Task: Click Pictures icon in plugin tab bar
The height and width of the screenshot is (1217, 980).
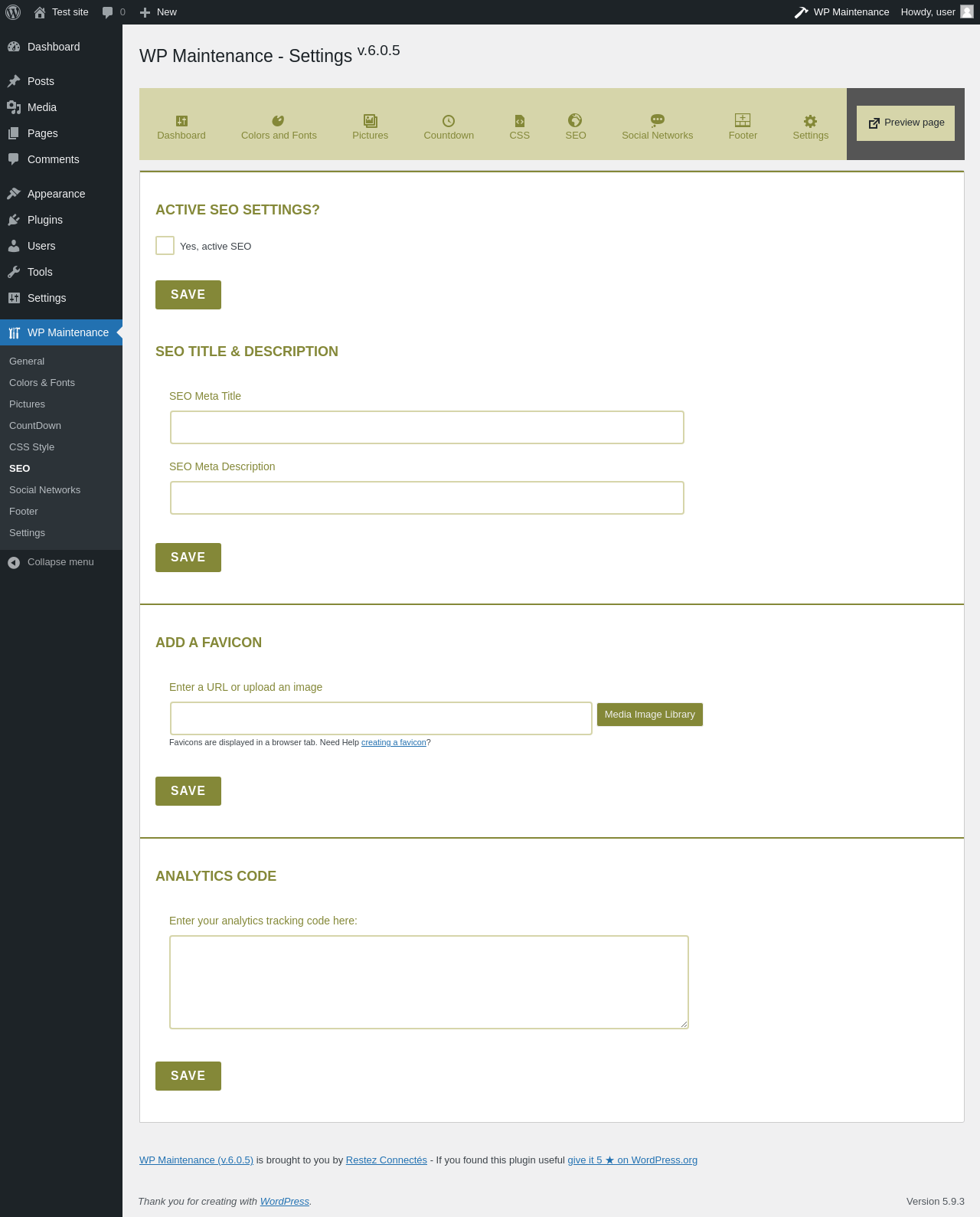Action: (x=371, y=120)
